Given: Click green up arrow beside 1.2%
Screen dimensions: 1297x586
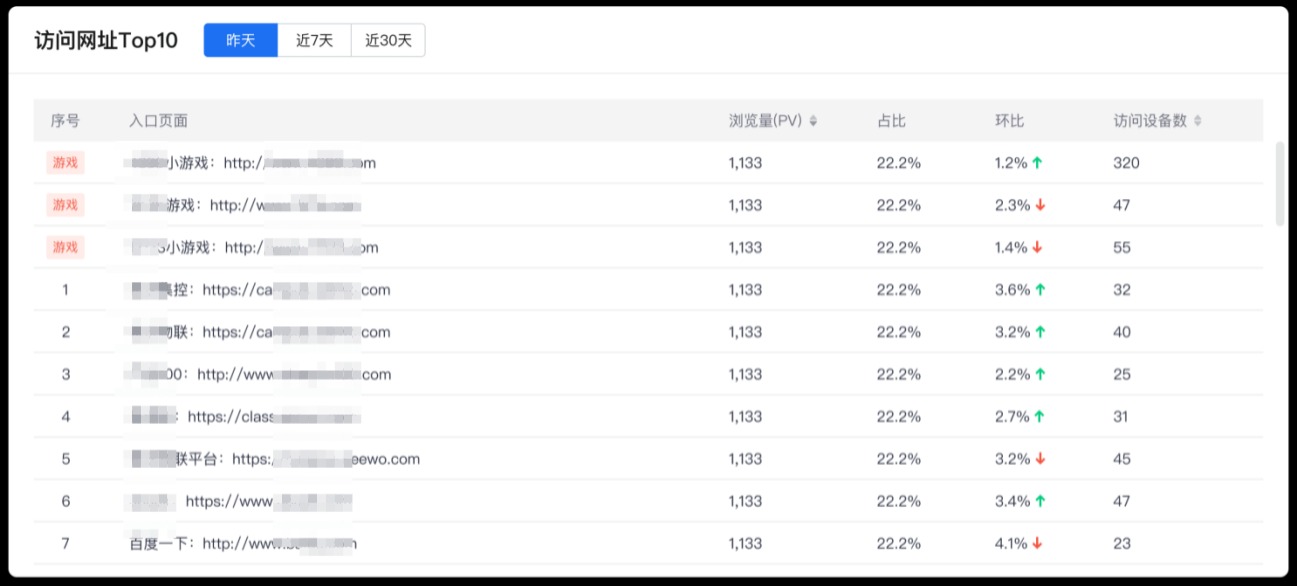Looking at the screenshot, I should point(1038,163).
